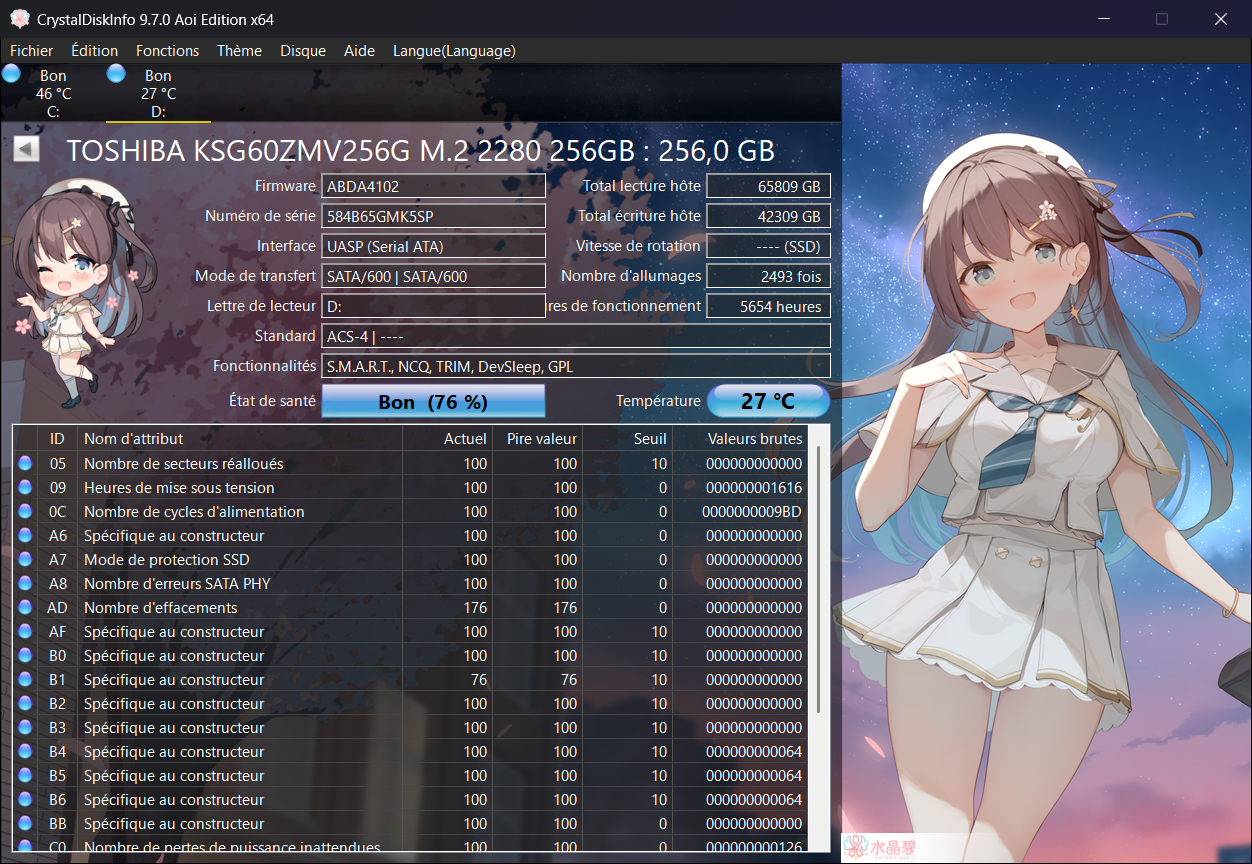Click the Pire valeur column header
The width and height of the screenshot is (1252, 864).
coord(537,438)
